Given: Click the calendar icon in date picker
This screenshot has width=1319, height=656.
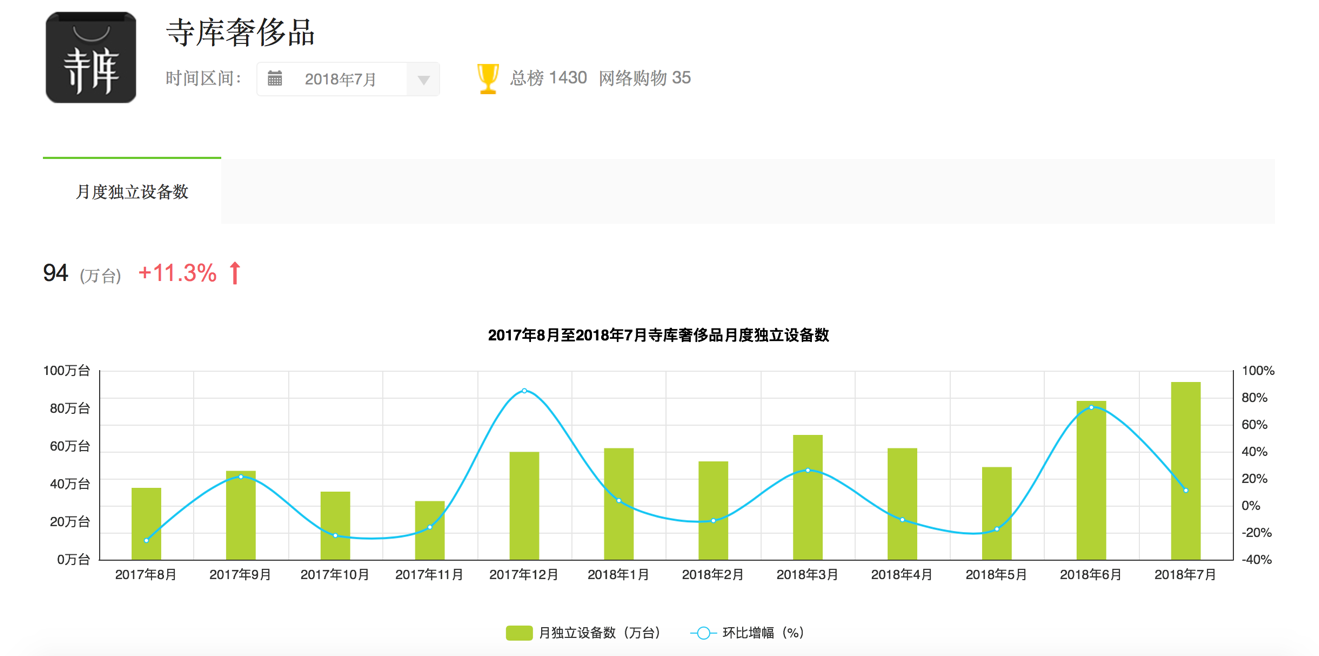Looking at the screenshot, I should click(275, 78).
